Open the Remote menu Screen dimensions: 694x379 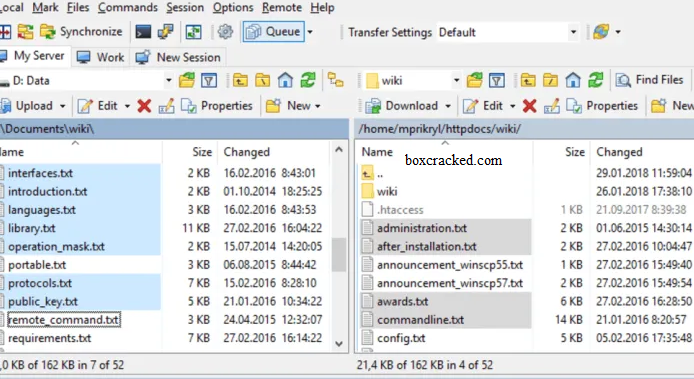pyautogui.click(x=281, y=8)
